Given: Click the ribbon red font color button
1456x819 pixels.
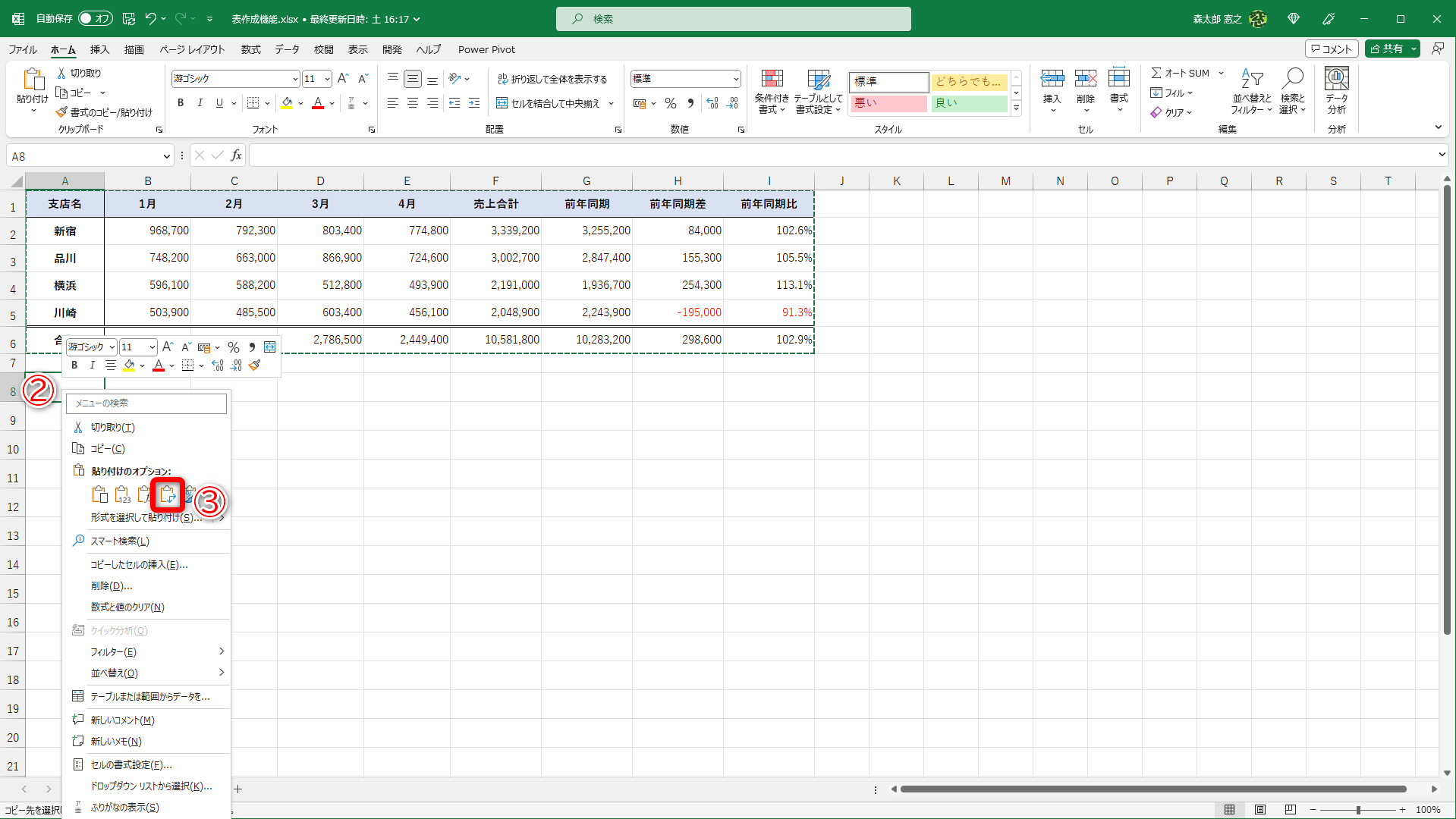Looking at the screenshot, I should click(x=318, y=103).
